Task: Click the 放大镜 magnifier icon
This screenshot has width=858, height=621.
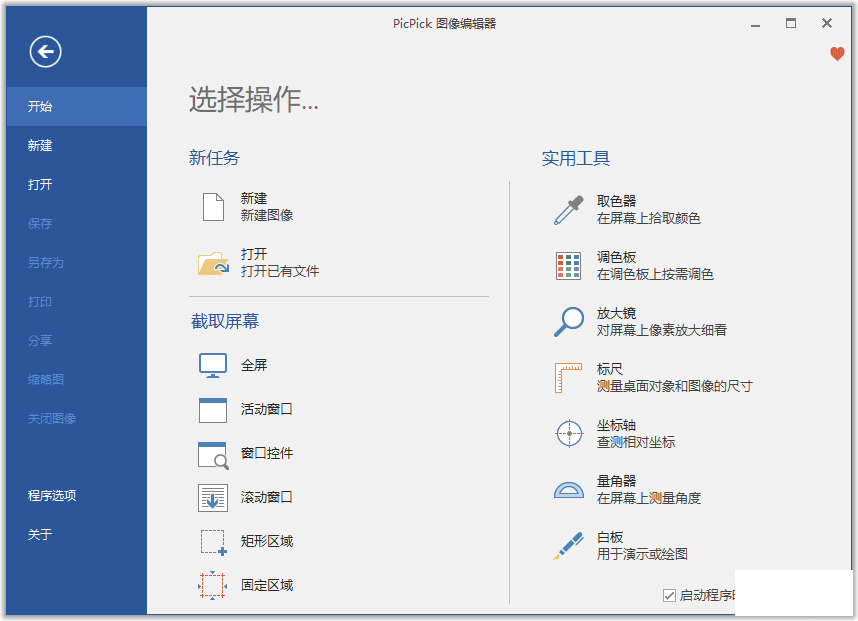Action: click(569, 322)
